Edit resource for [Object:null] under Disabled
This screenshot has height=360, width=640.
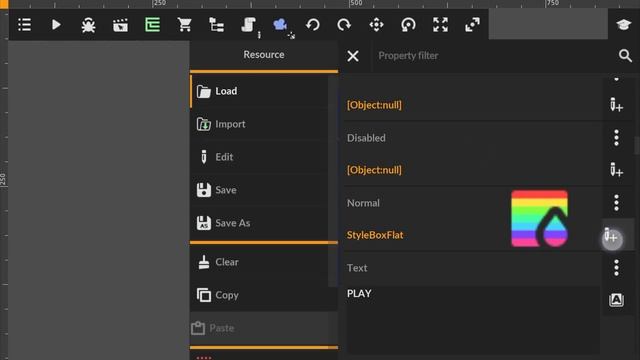point(616,170)
